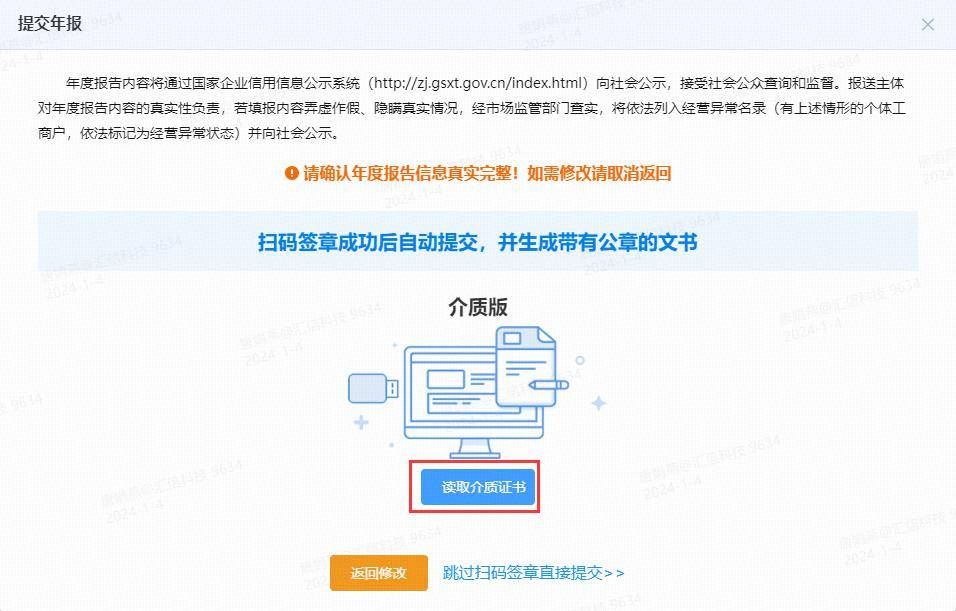Click the 提交年报 dialog title
The width and height of the screenshot is (956, 611).
pos(49,23)
